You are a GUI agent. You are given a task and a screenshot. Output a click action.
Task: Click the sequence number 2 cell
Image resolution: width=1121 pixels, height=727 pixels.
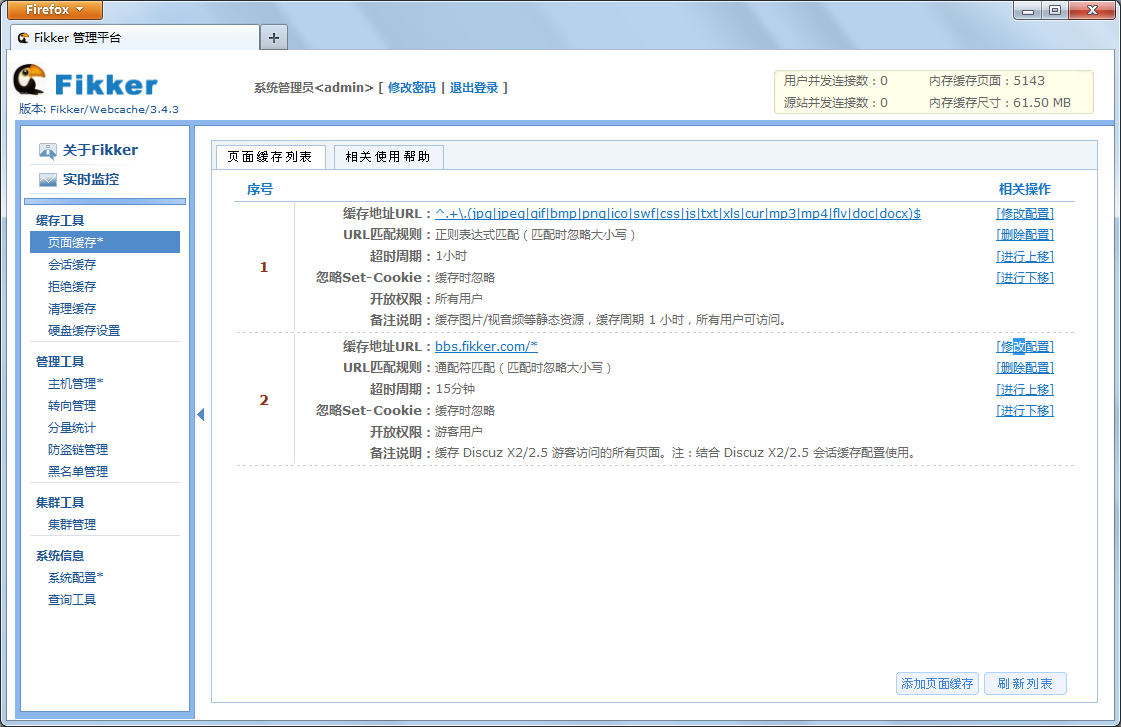pos(264,400)
